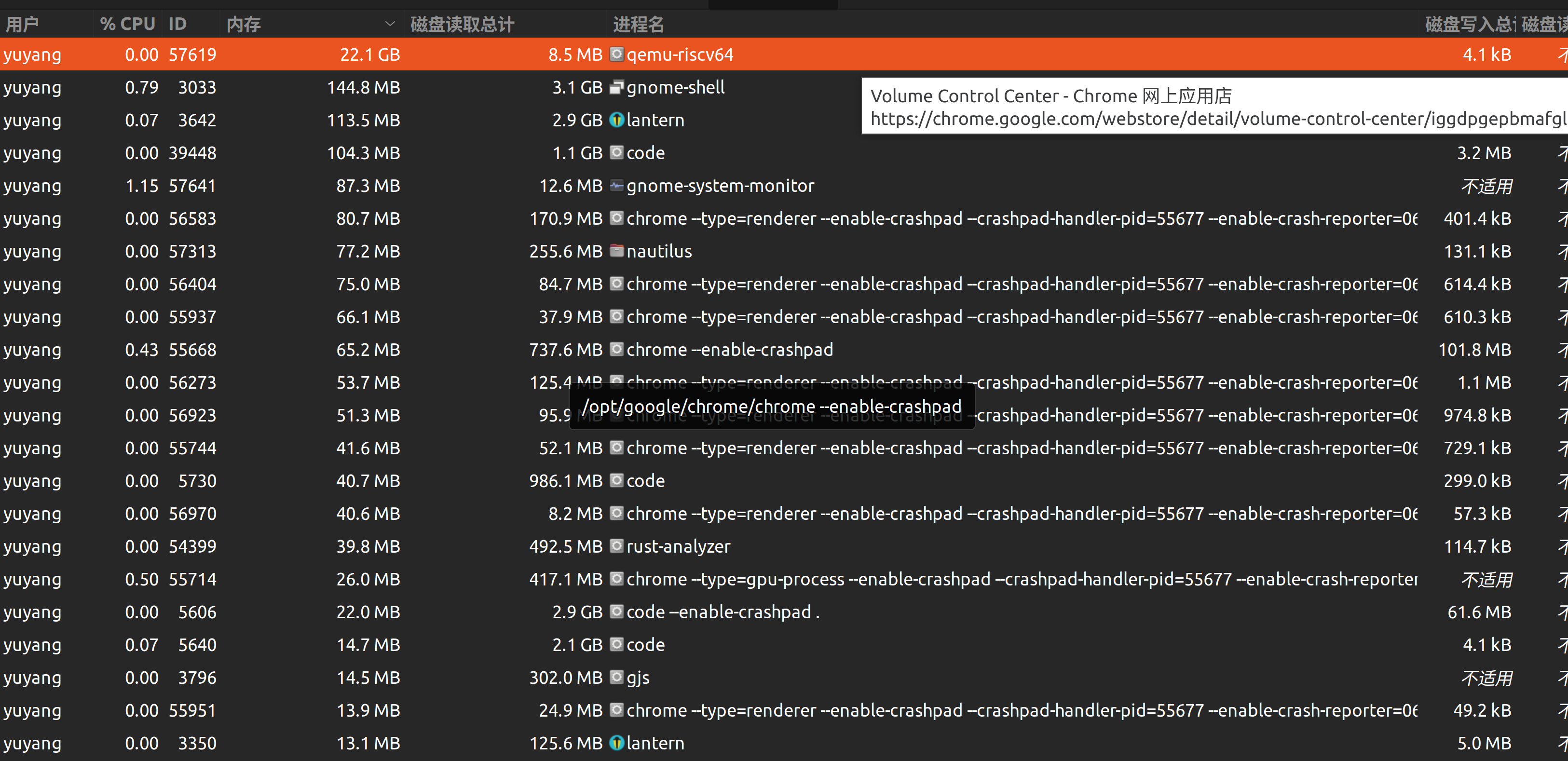Open the 内存 column sort dropdown arrow
The width and height of the screenshot is (1568, 761).
click(x=390, y=24)
